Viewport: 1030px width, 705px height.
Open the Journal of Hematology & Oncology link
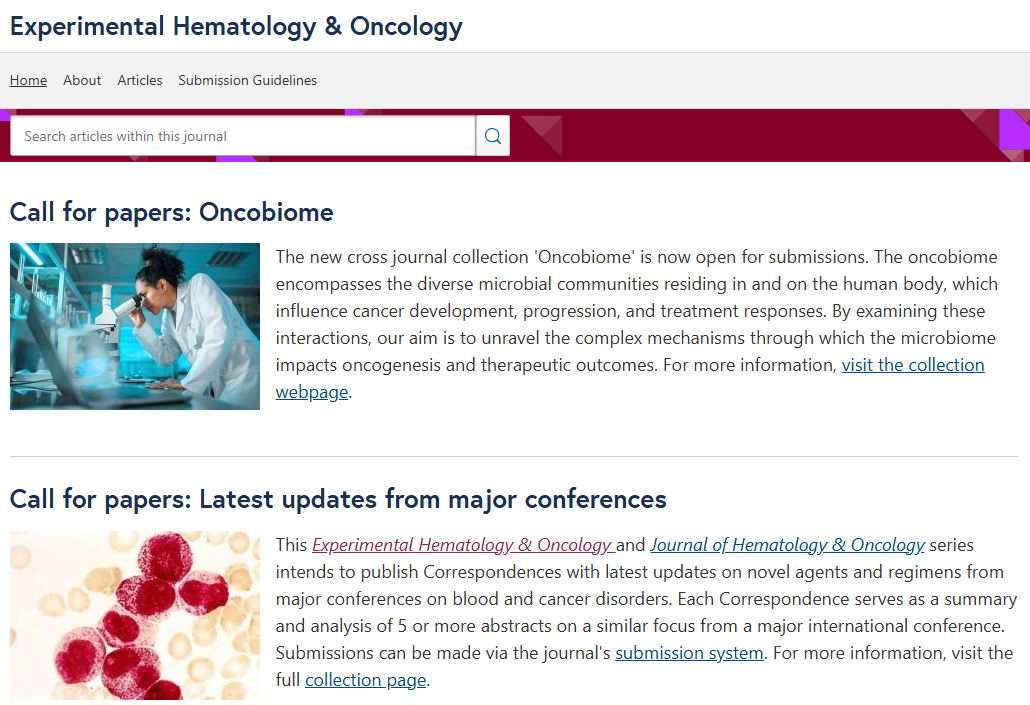788,545
